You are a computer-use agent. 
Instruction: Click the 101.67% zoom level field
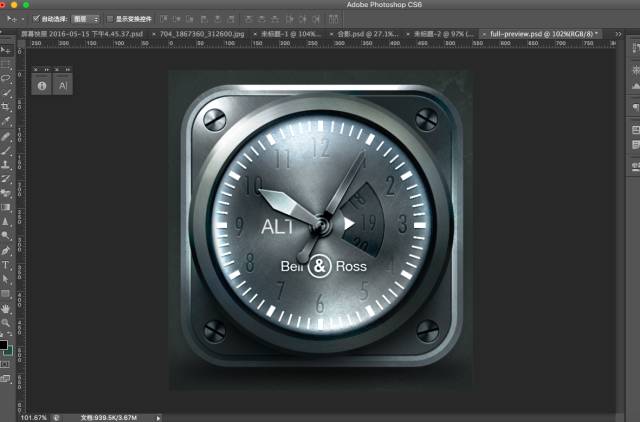[33, 418]
